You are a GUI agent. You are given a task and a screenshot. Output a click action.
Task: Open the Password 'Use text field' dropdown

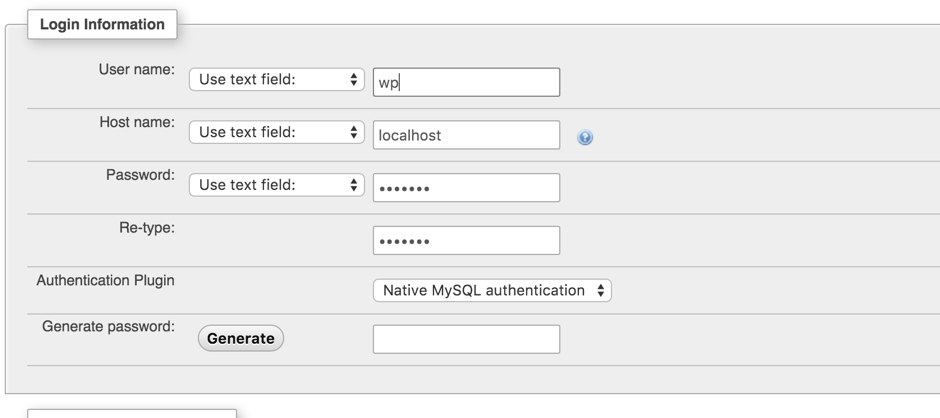coord(276,185)
